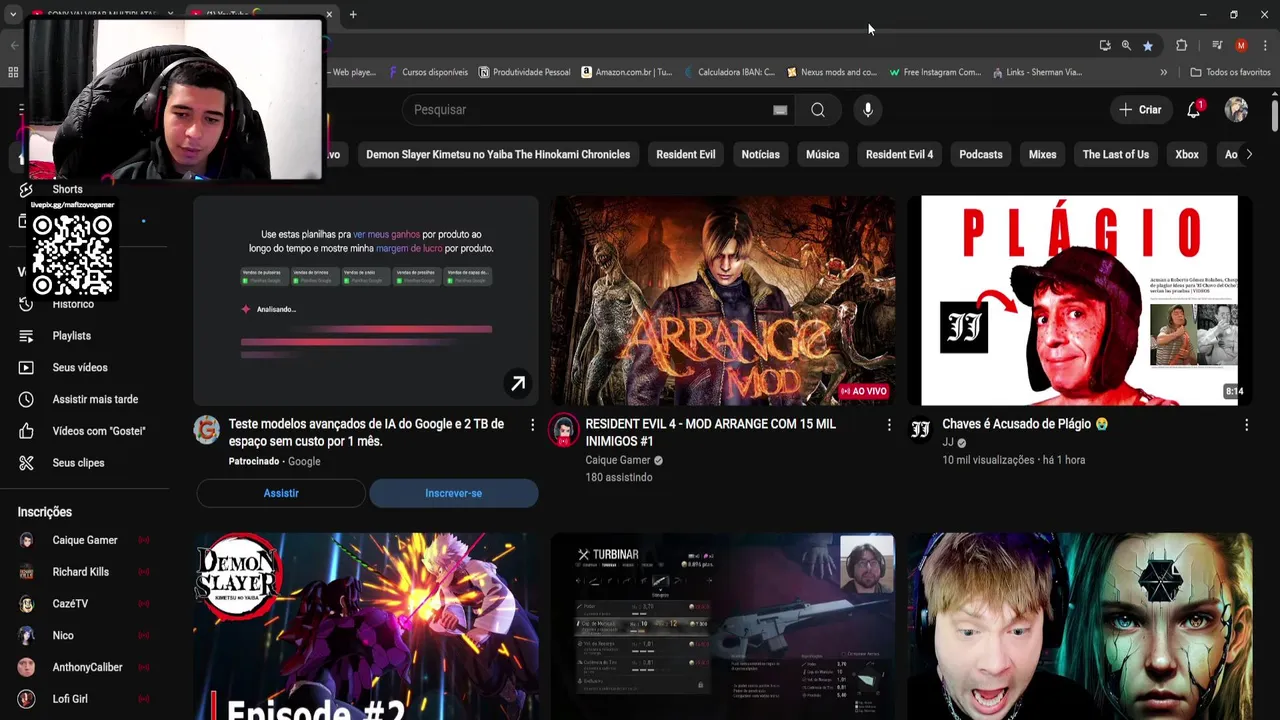Open Chrome three-dot menu
This screenshot has width=1280, height=720.
(1265, 46)
